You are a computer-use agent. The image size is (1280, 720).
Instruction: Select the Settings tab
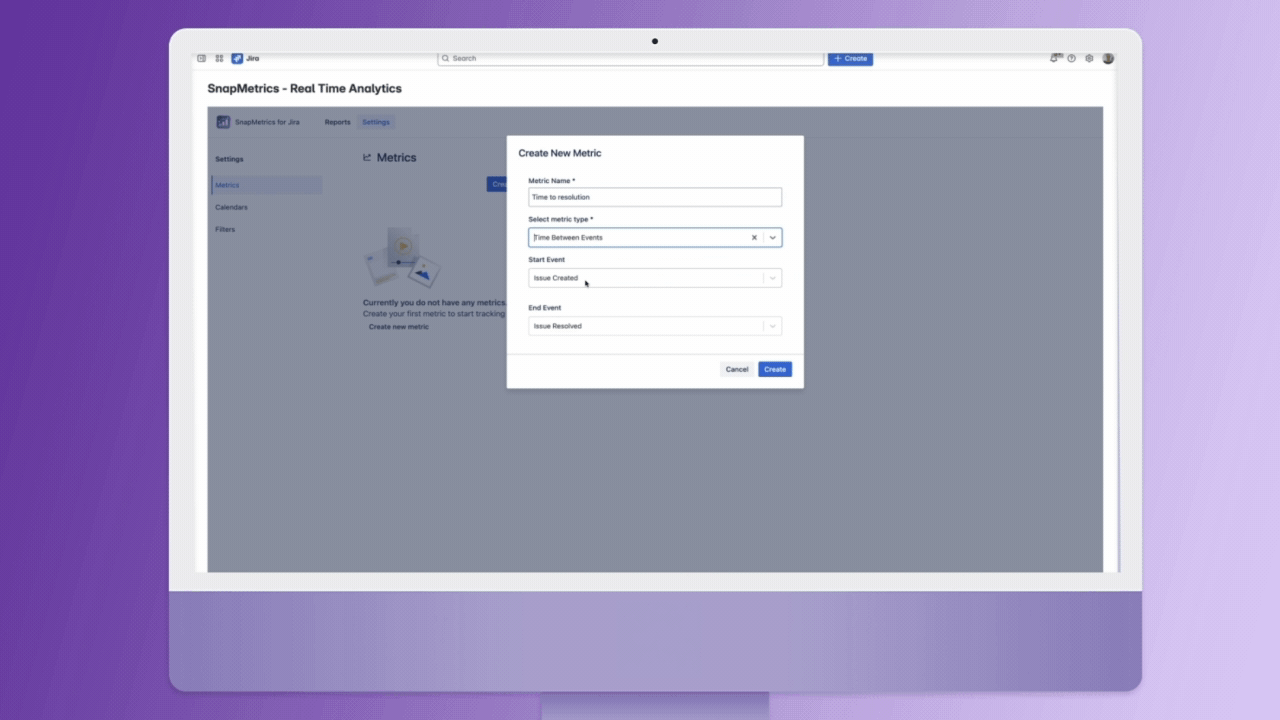pos(376,122)
